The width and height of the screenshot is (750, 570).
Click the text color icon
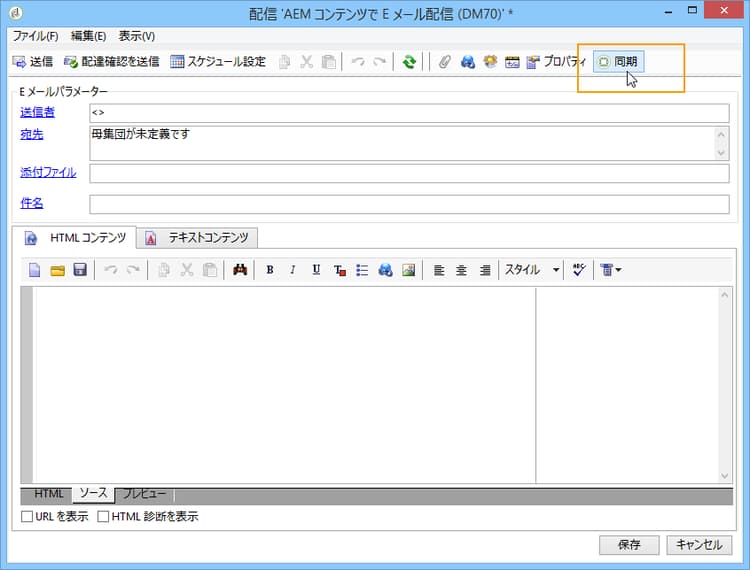click(340, 270)
